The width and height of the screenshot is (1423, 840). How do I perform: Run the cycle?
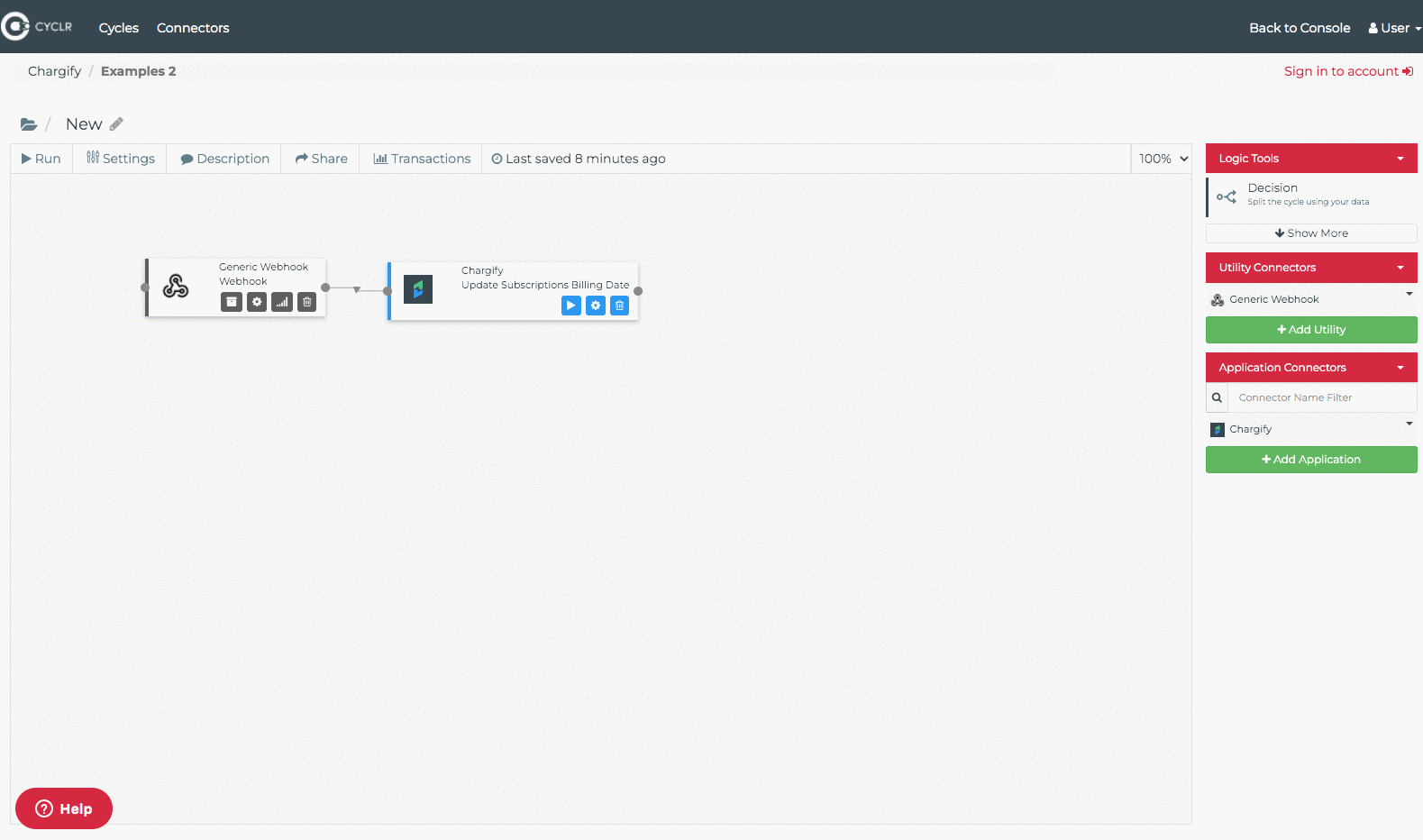coord(41,159)
